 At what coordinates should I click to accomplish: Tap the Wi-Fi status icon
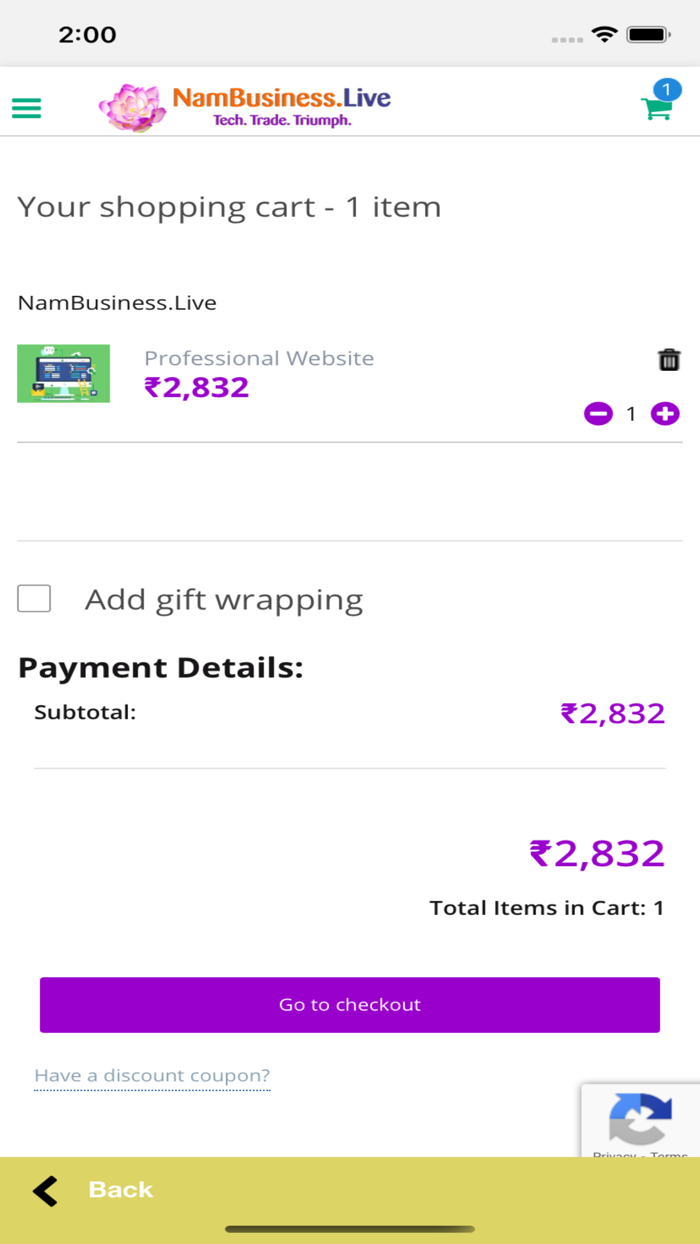tap(604, 34)
